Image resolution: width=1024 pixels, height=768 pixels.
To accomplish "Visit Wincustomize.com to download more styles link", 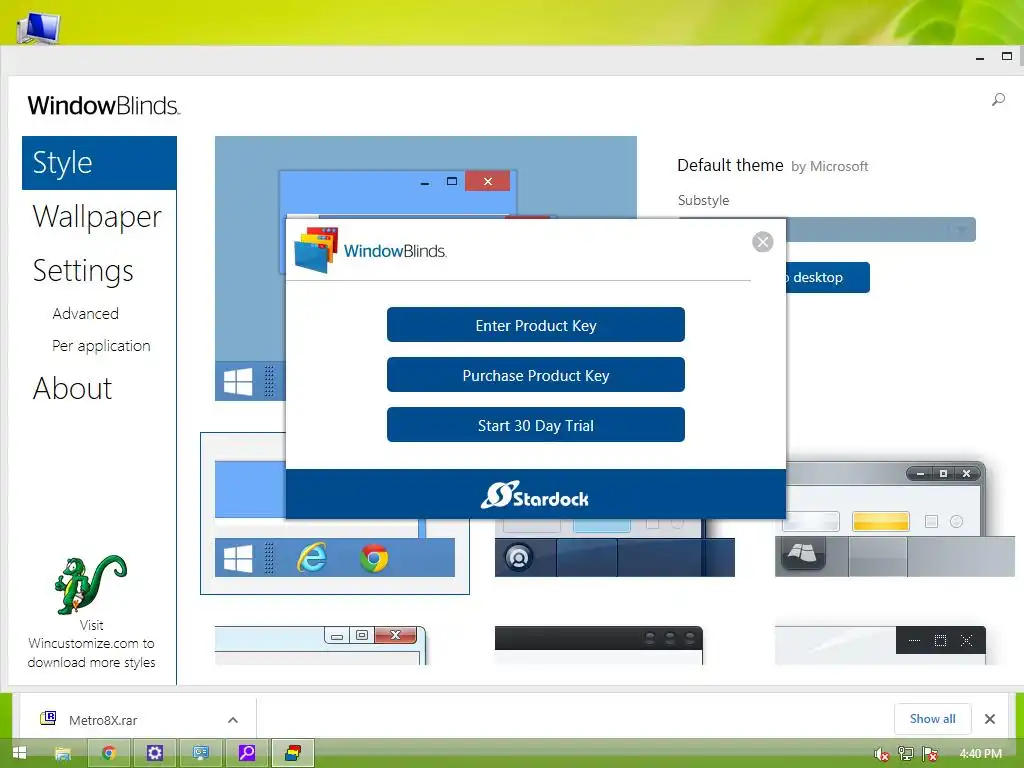I will pyautogui.click(x=91, y=644).
